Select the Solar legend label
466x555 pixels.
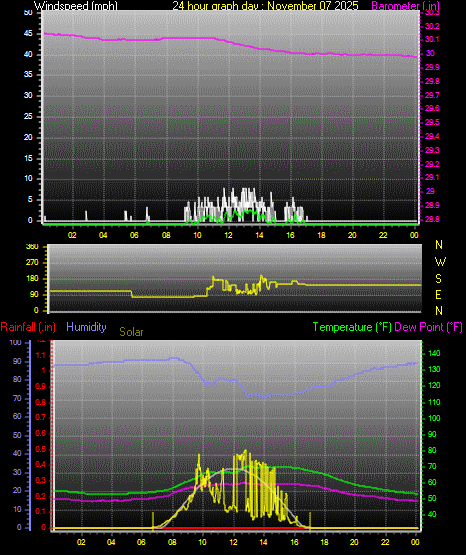[x=131, y=332]
